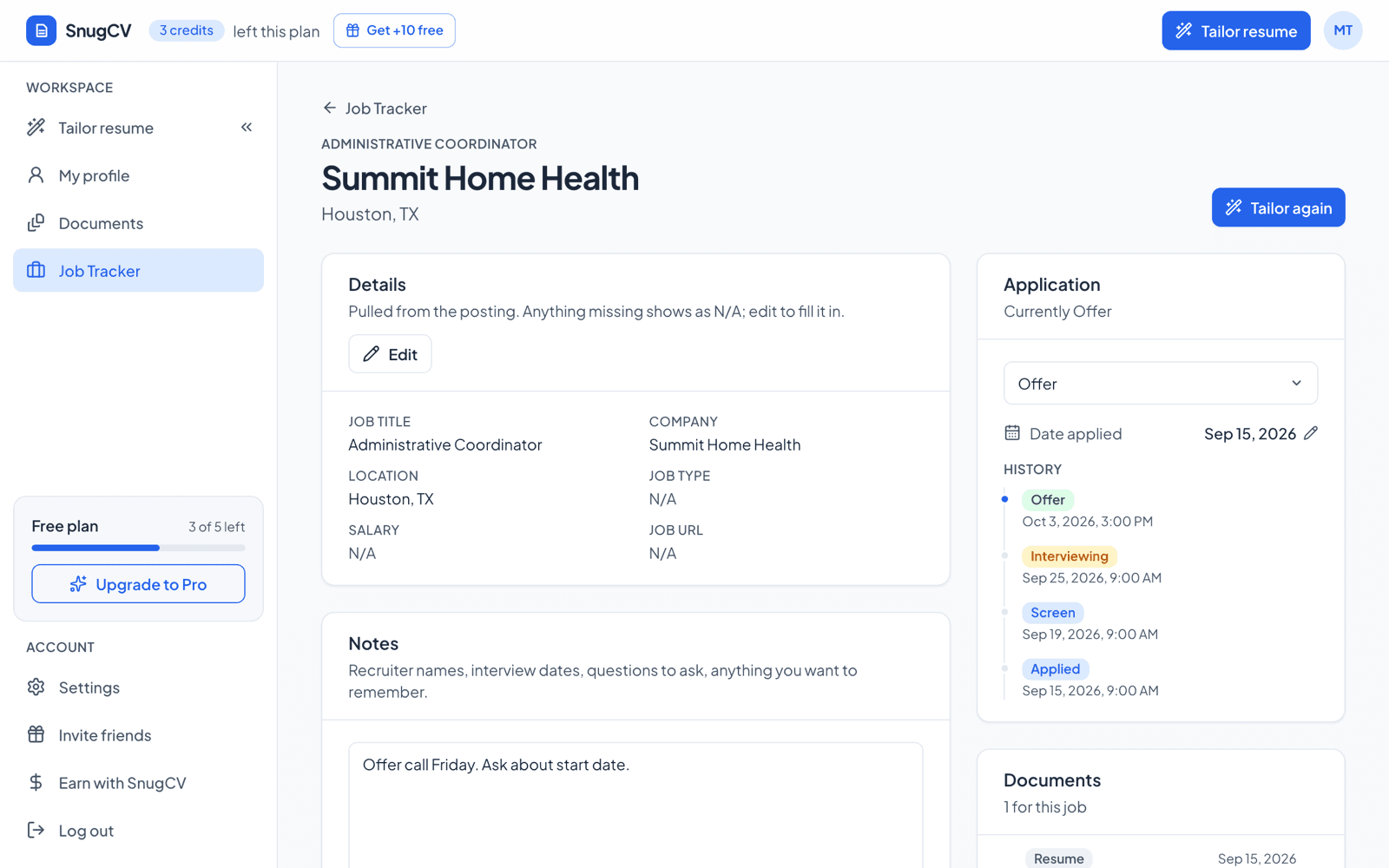The height and width of the screenshot is (868, 1389).
Task: Click the Screen history tag
Action: (x=1053, y=613)
